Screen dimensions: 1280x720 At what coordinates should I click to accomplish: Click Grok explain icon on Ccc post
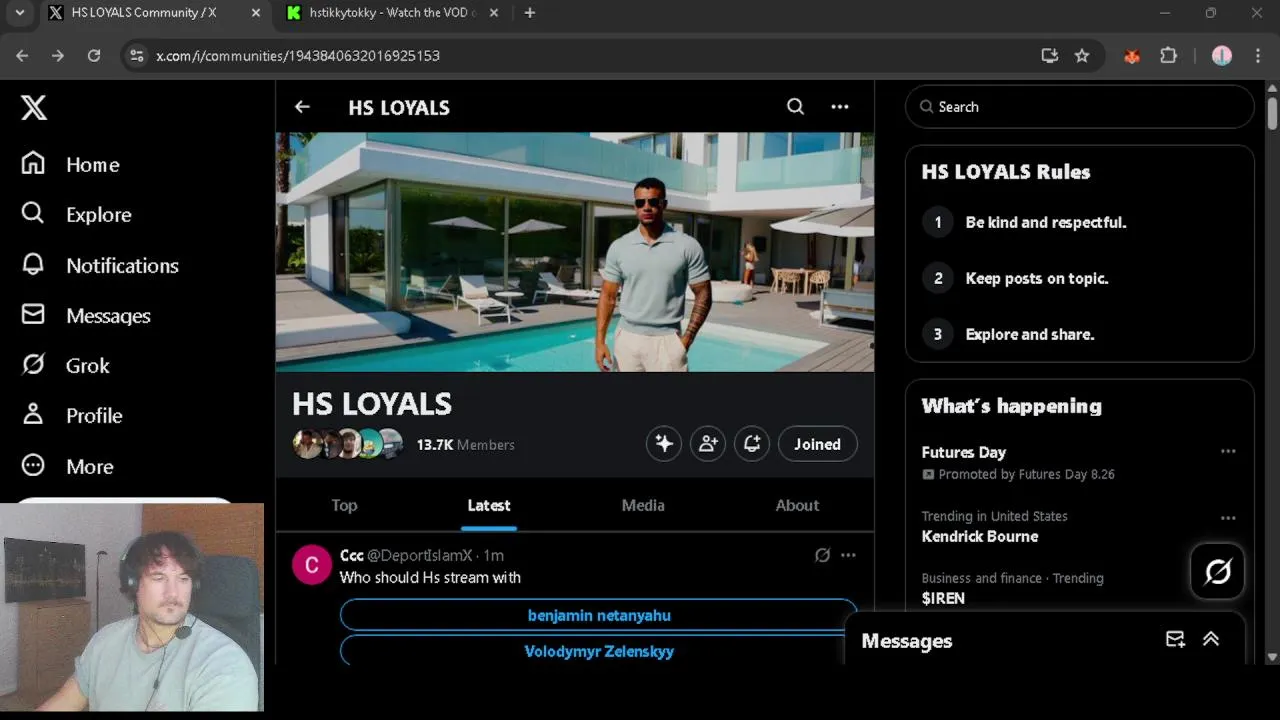point(822,555)
